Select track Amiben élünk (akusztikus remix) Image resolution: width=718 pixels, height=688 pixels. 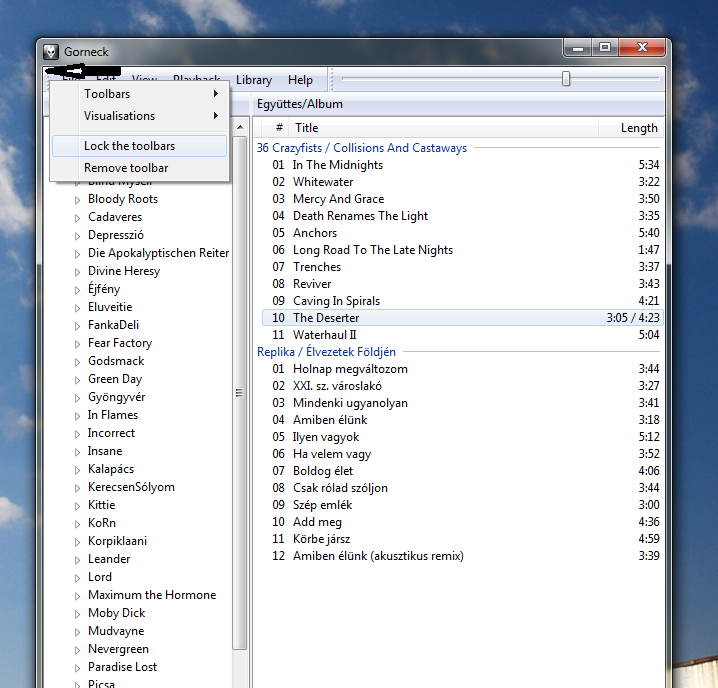click(x=462, y=556)
